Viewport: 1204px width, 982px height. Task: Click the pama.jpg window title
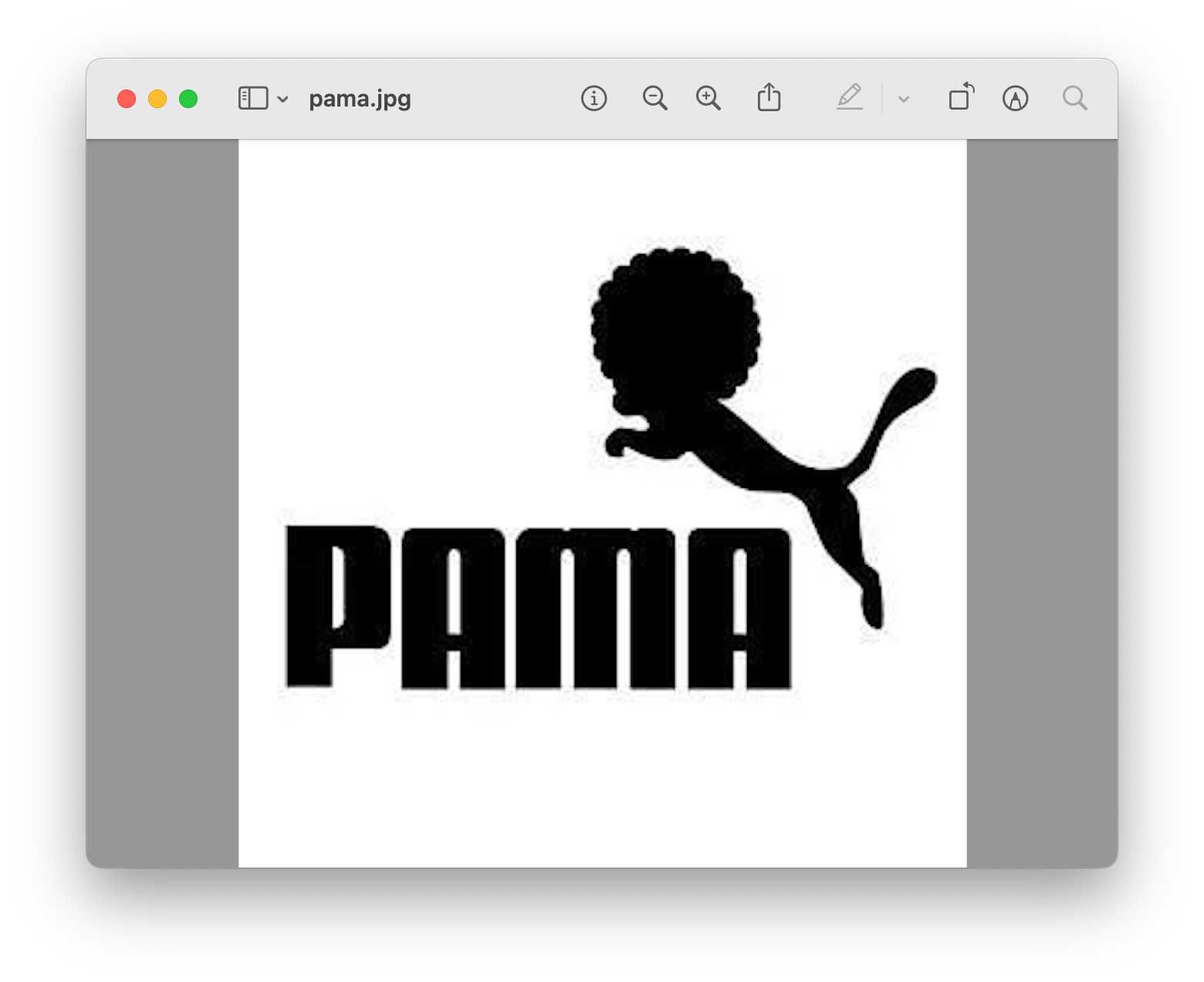tap(360, 100)
